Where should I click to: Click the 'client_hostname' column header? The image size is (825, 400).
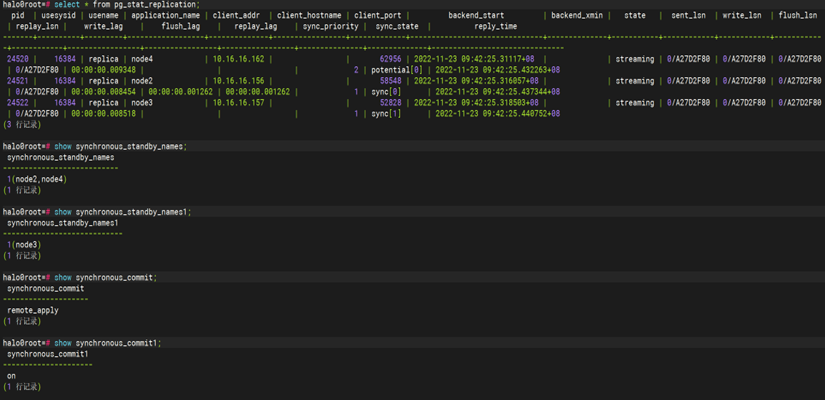tap(309, 16)
